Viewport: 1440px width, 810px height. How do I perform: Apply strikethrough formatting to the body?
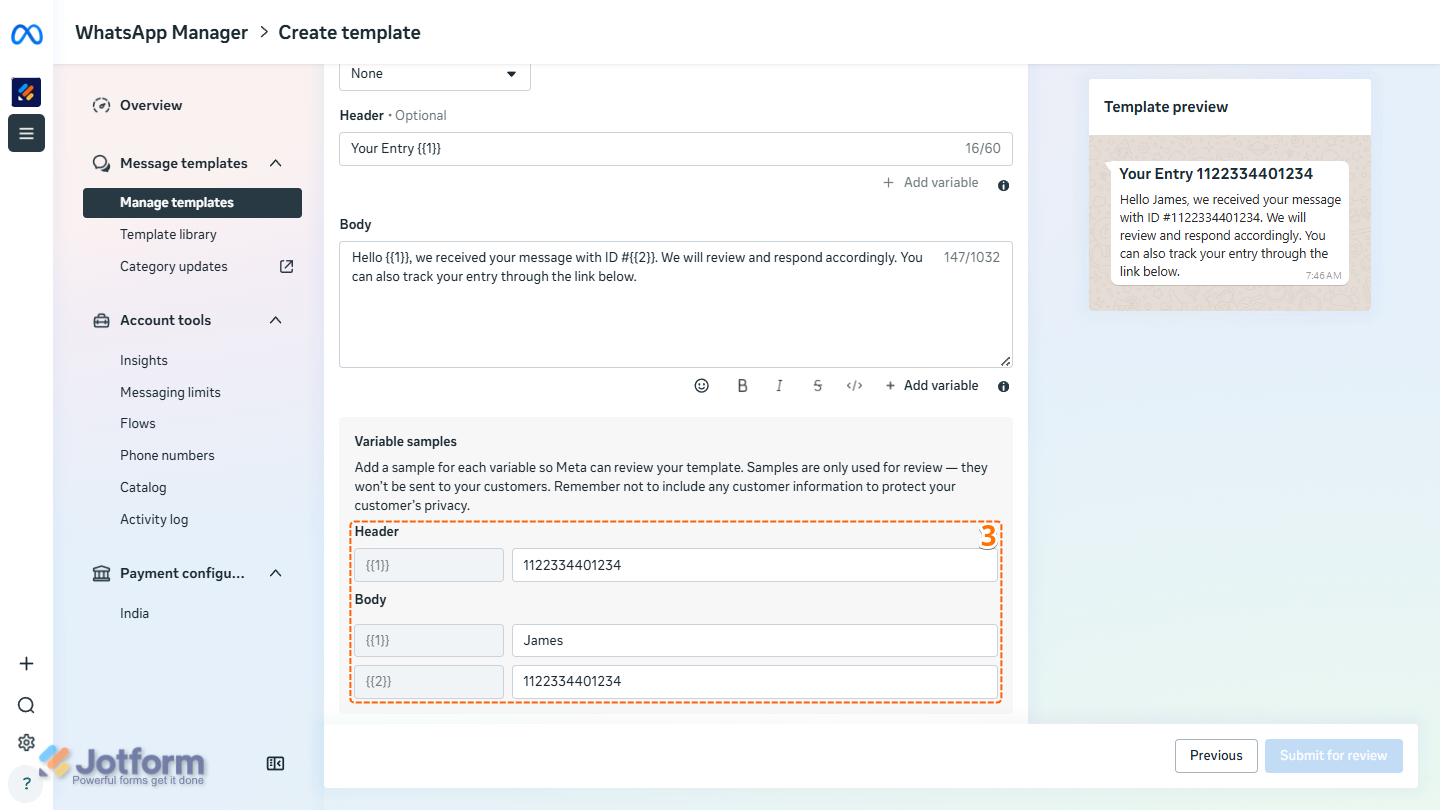817,385
